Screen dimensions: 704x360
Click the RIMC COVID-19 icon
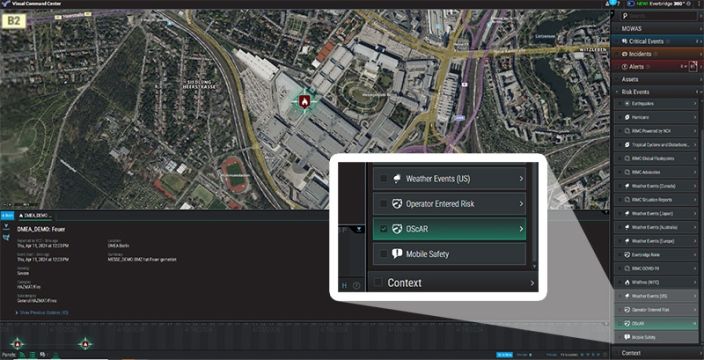coord(628,268)
